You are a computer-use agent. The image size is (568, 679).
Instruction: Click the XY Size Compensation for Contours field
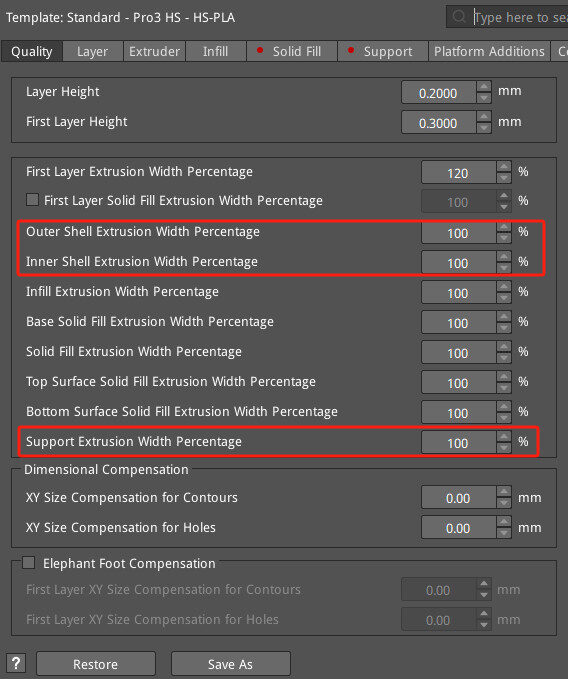tap(458, 498)
